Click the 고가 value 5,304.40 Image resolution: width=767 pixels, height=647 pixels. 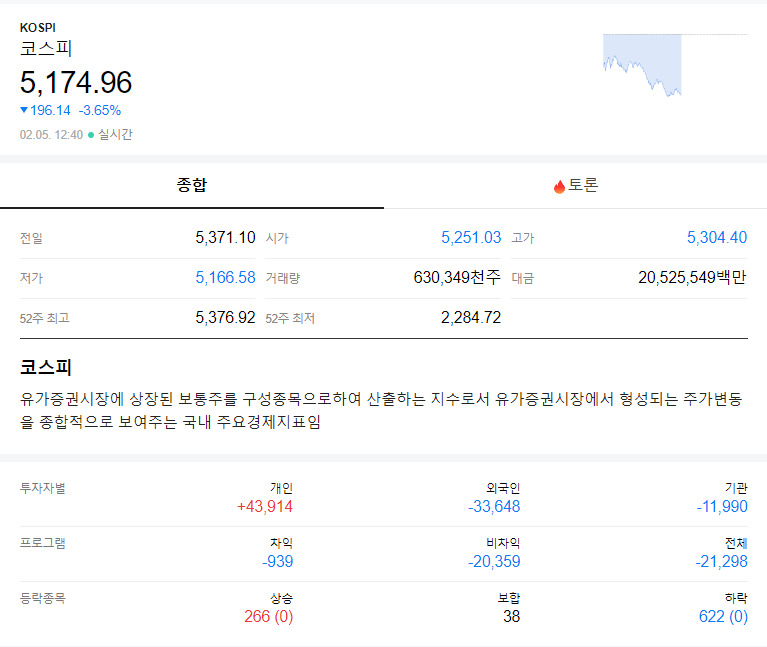[x=717, y=238]
